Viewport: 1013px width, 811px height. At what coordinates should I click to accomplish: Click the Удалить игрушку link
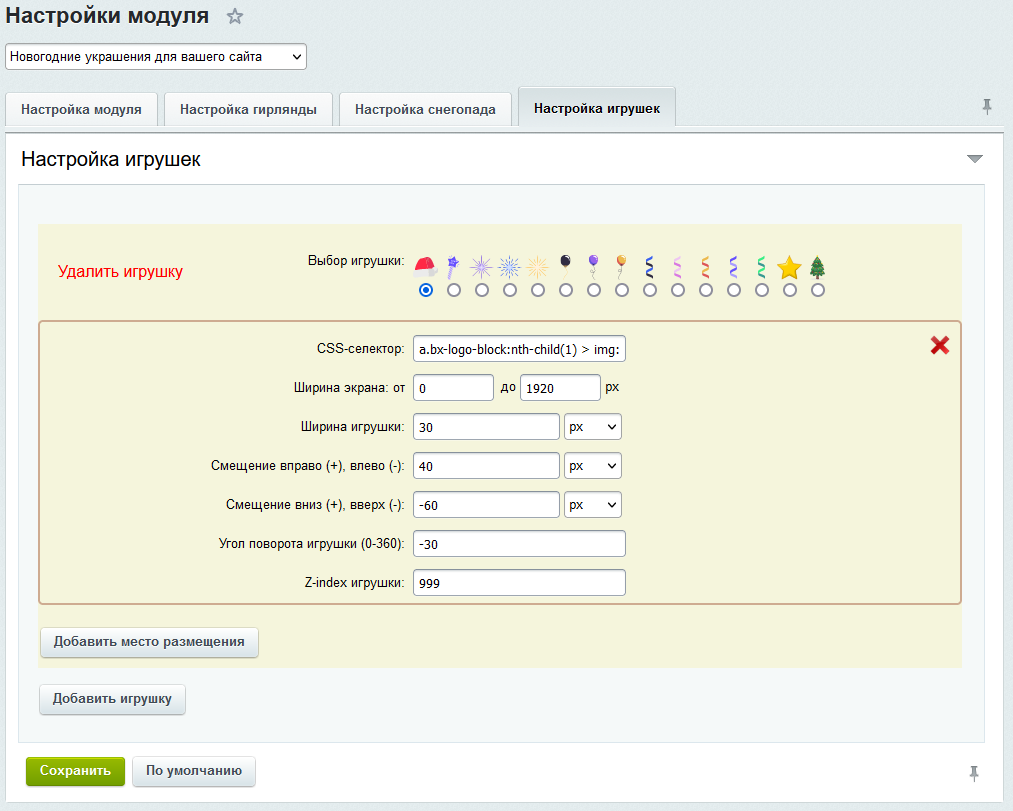(120, 271)
